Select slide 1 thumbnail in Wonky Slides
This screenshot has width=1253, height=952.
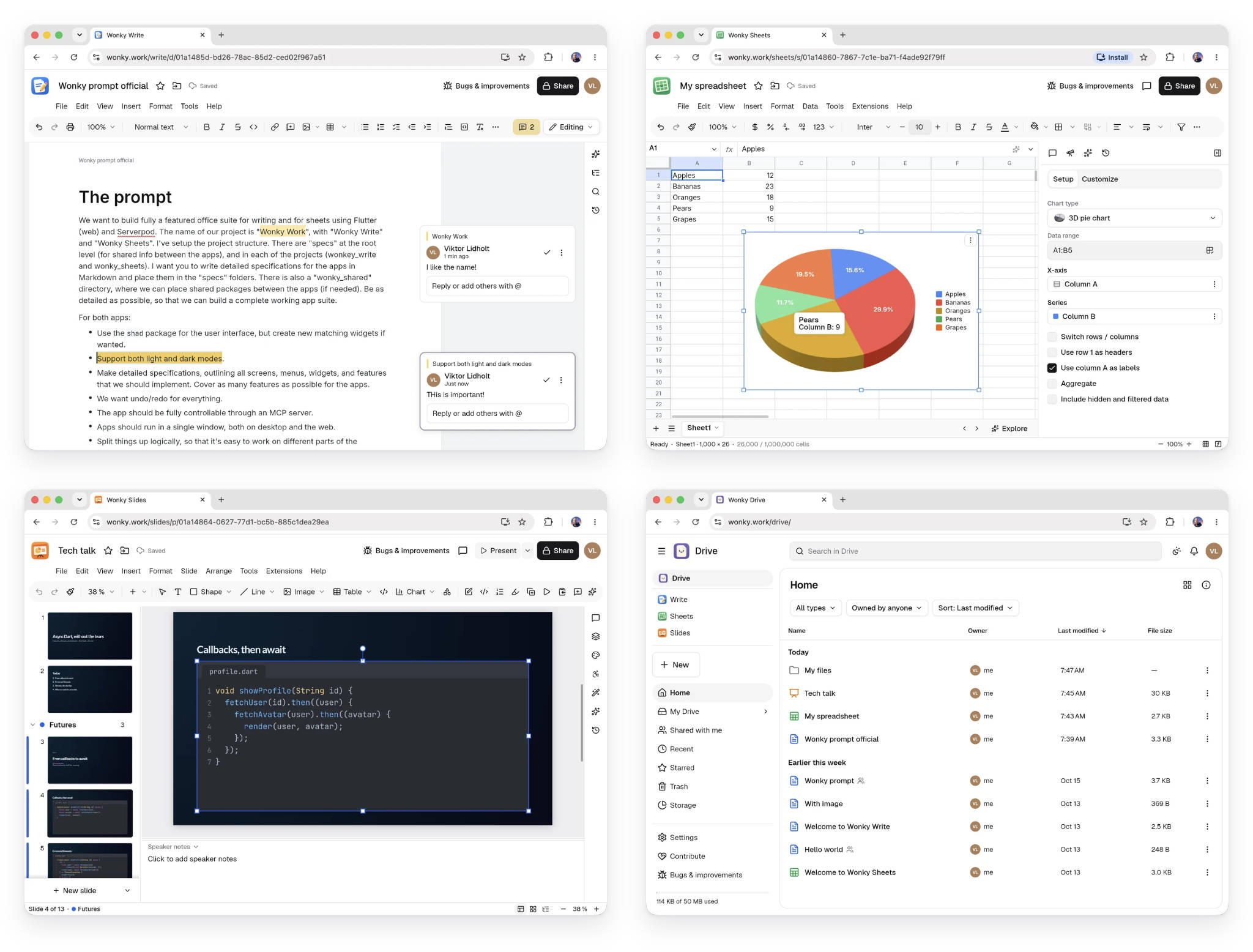[89, 636]
